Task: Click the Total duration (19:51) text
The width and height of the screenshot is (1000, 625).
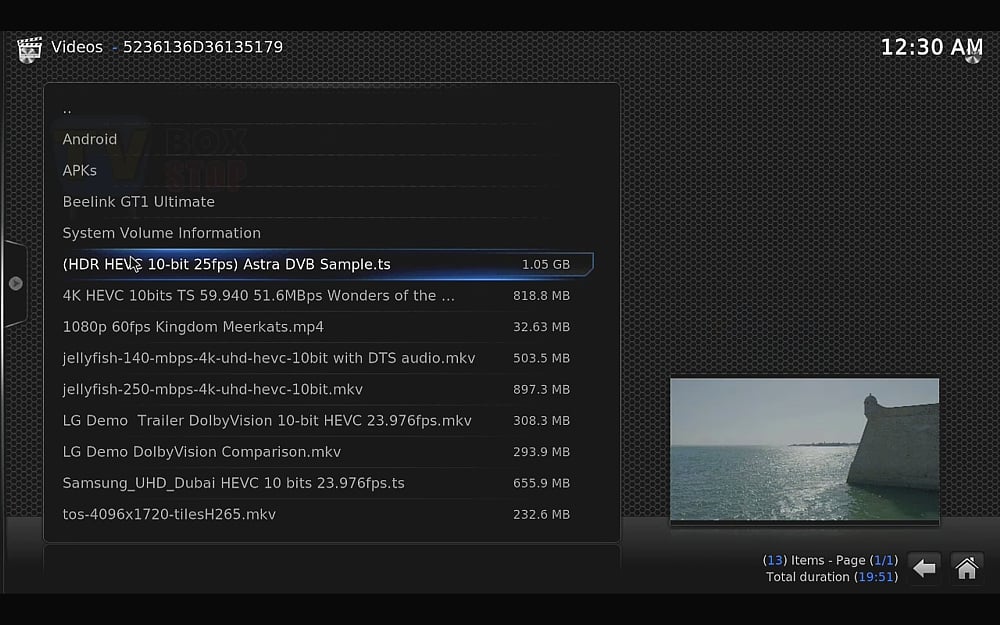Action: [x=832, y=577]
